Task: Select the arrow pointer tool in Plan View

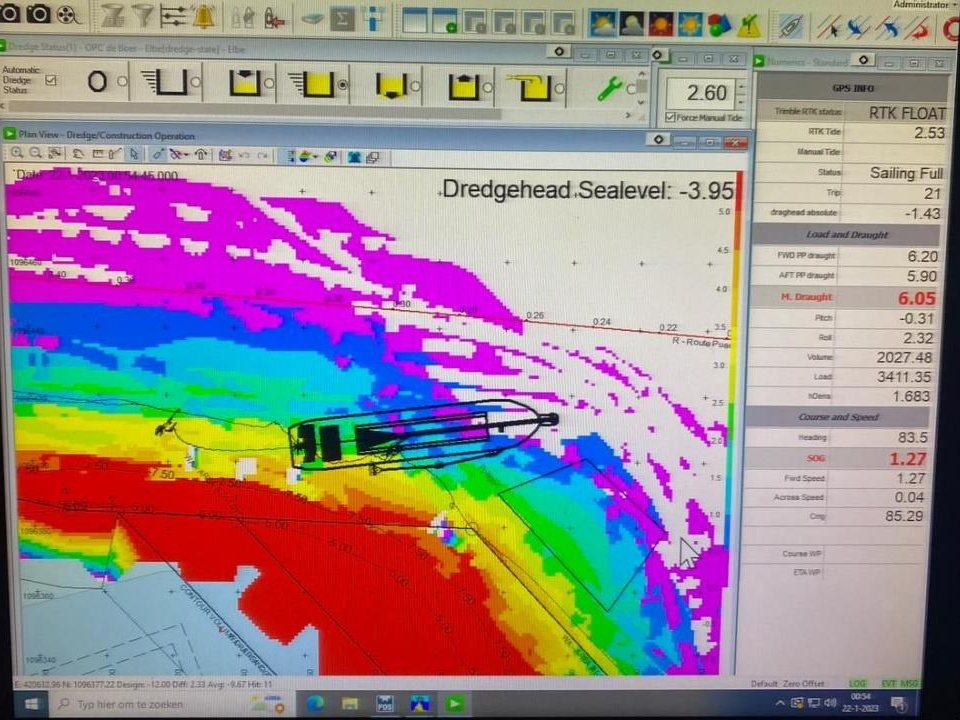Action: pyautogui.click(x=134, y=154)
